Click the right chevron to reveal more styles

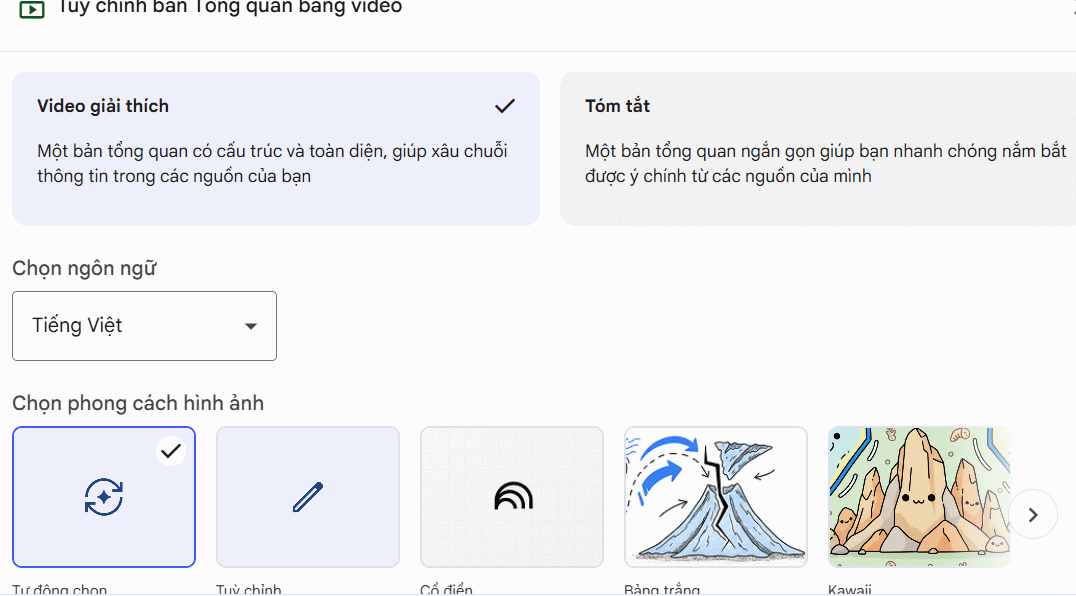pyautogui.click(x=1032, y=514)
